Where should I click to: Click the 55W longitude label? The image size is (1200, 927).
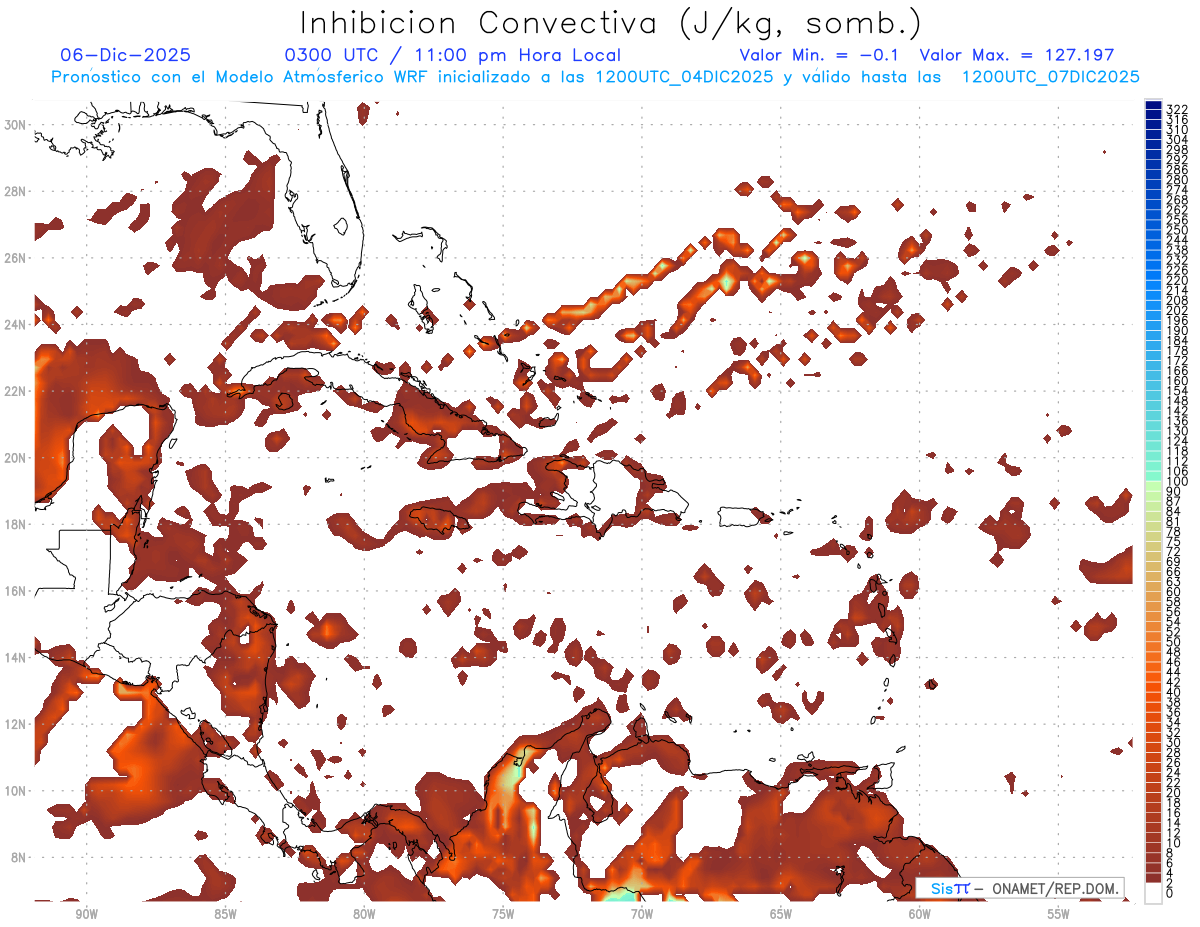(1059, 914)
